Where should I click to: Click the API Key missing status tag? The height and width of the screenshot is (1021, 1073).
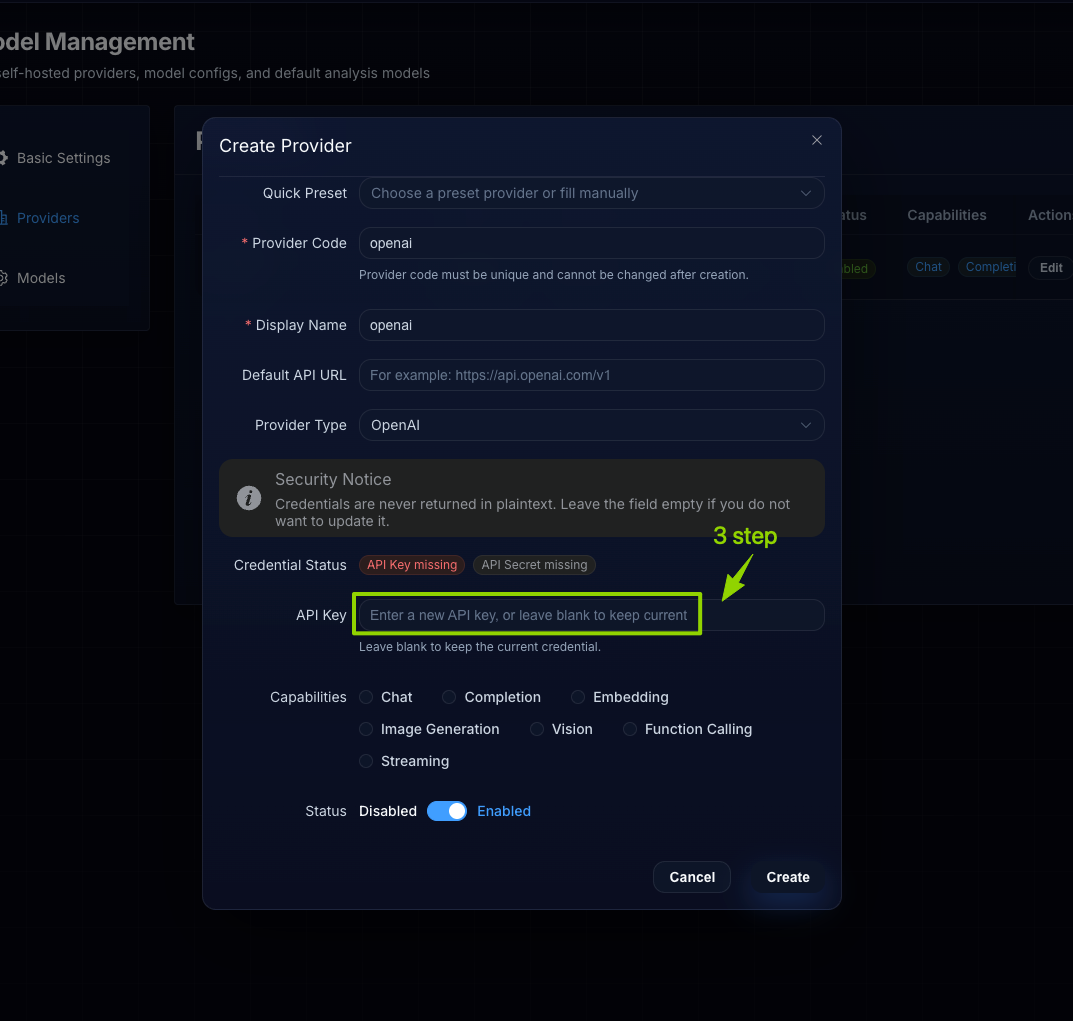pos(412,565)
